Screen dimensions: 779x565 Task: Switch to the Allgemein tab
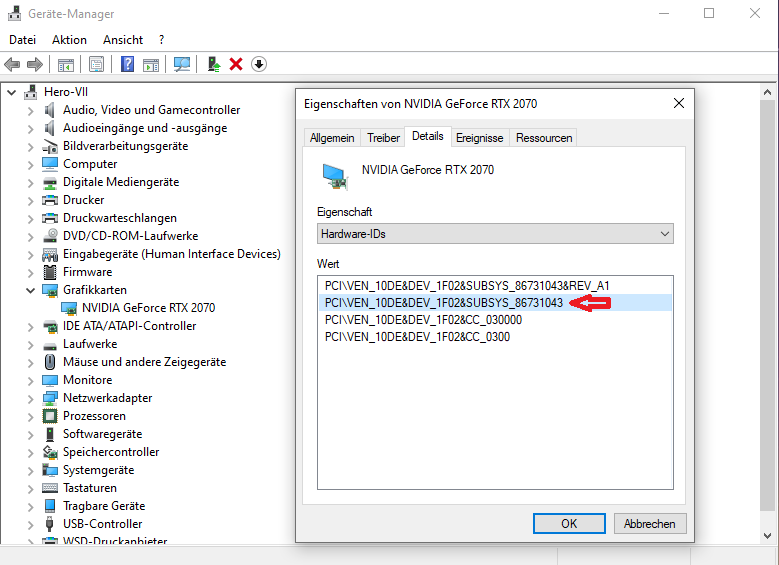pyautogui.click(x=332, y=138)
